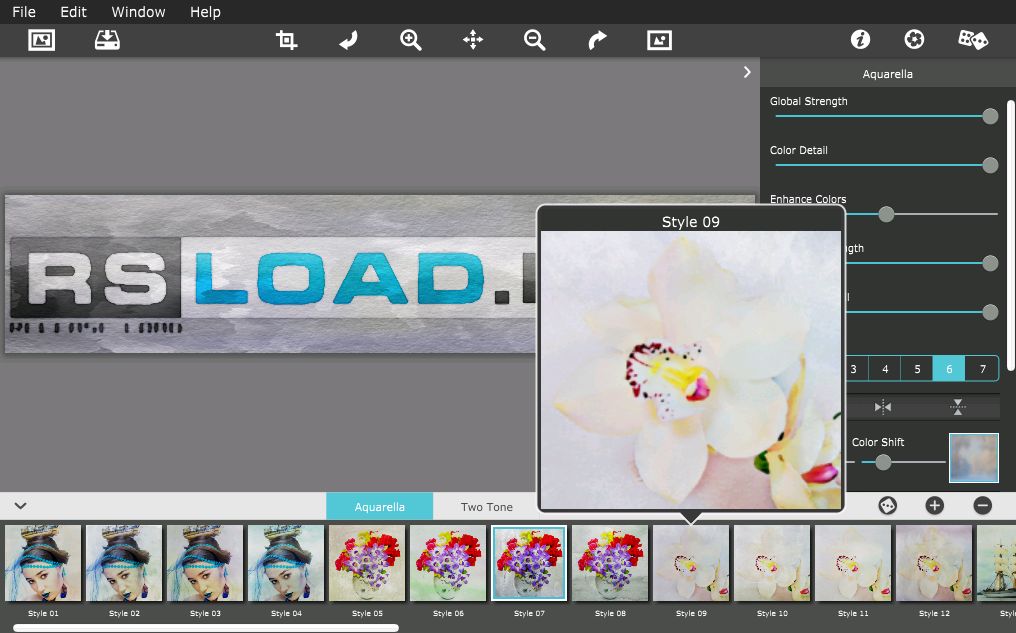Click the presets horizontal scrollbar
Image resolution: width=1016 pixels, height=633 pixels.
tap(206, 627)
